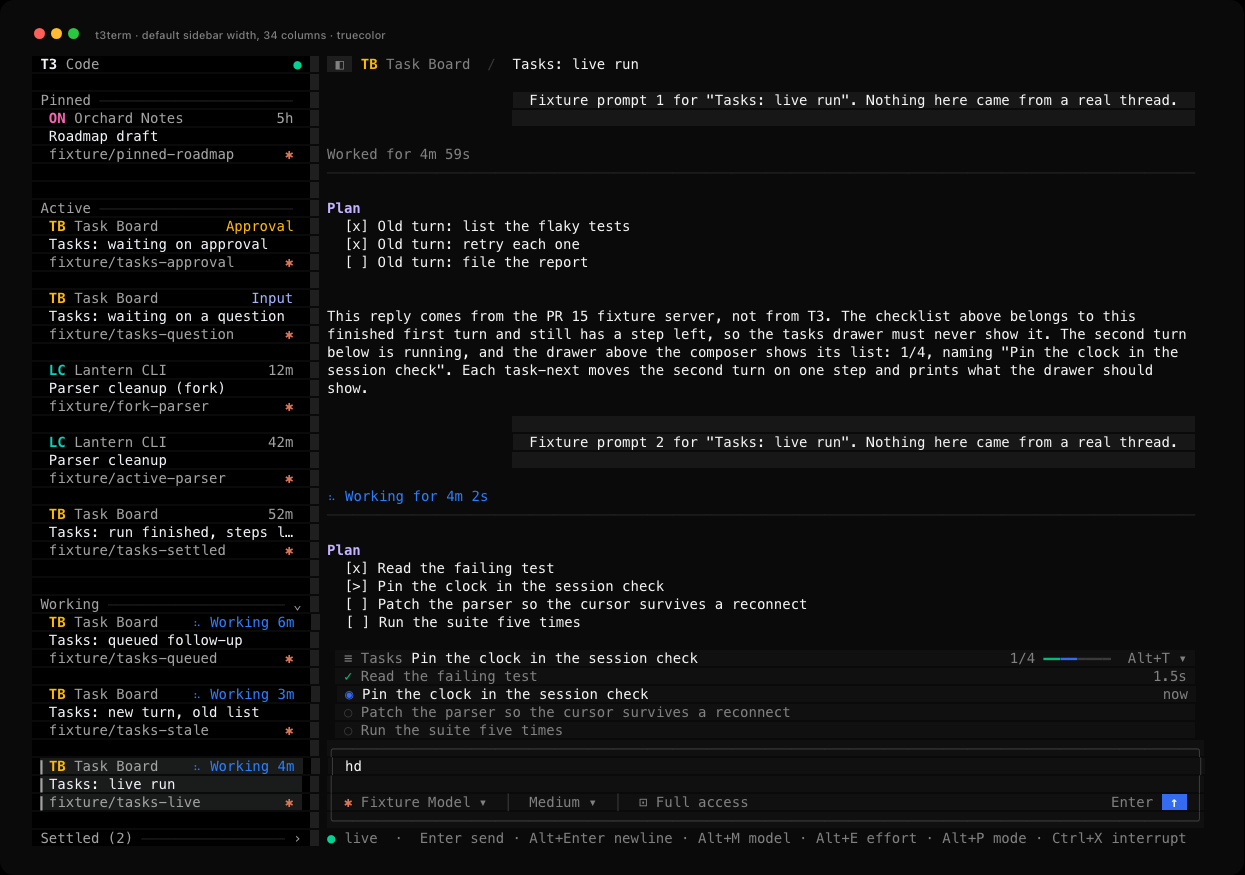Click the '1.5s' duration in the tasks drawer
This screenshot has width=1245, height=875.
(x=1170, y=676)
